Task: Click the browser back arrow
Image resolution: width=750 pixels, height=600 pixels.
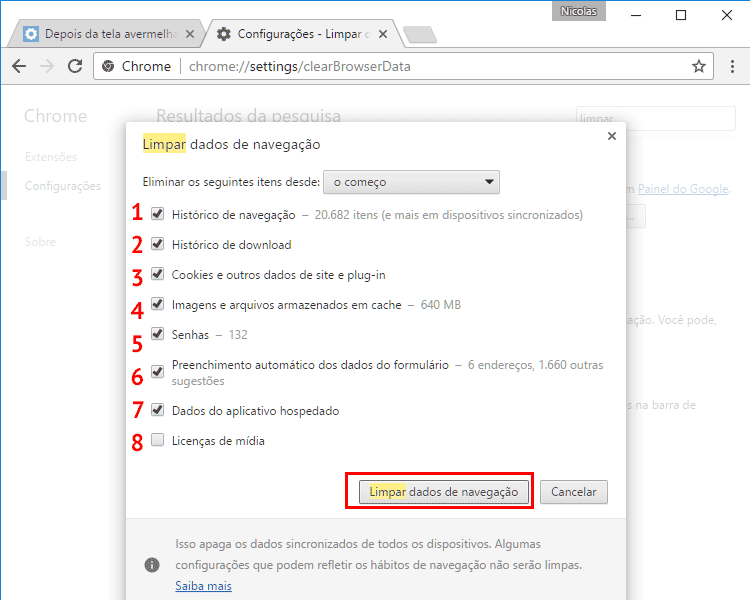Action: pyautogui.click(x=19, y=66)
